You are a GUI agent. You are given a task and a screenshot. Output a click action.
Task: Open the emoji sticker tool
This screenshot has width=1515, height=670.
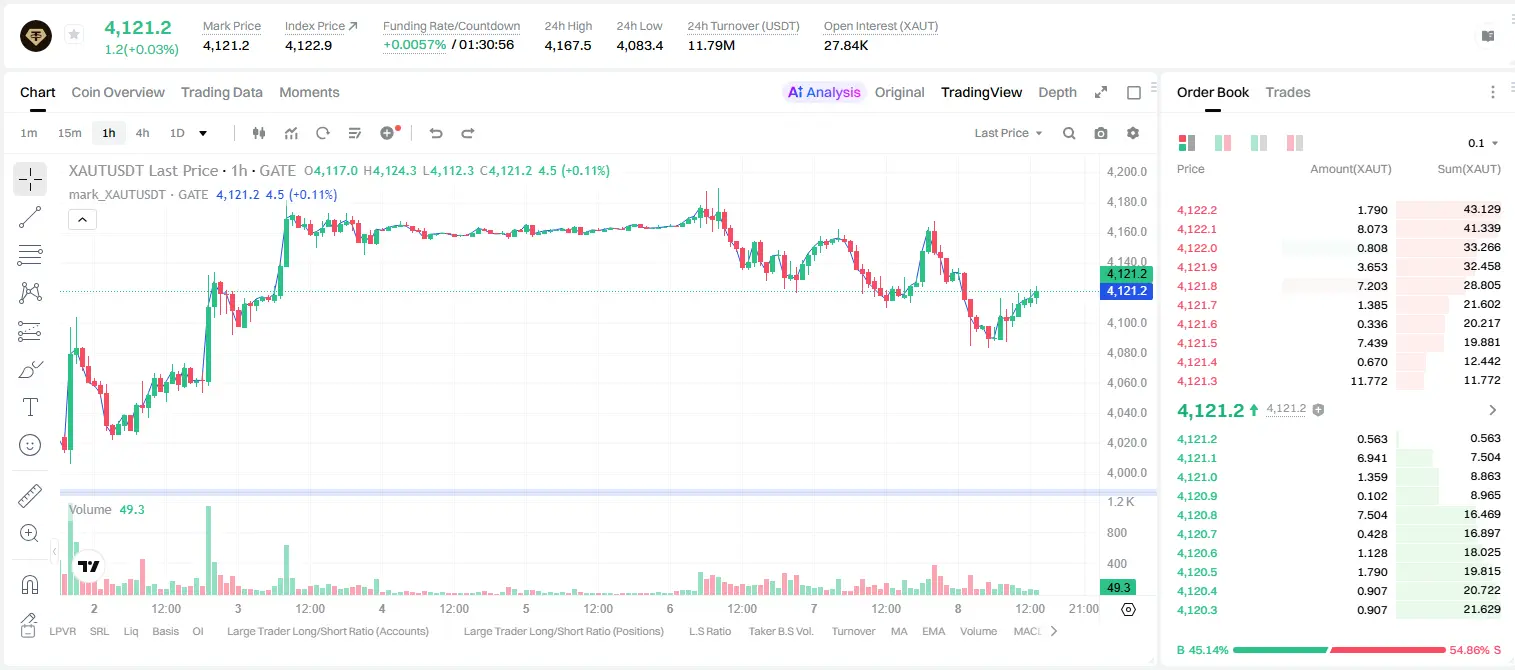click(30, 445)
